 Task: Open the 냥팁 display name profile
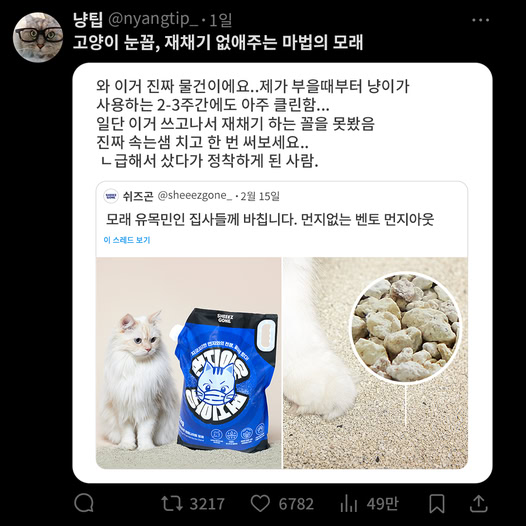pos(88,20)
